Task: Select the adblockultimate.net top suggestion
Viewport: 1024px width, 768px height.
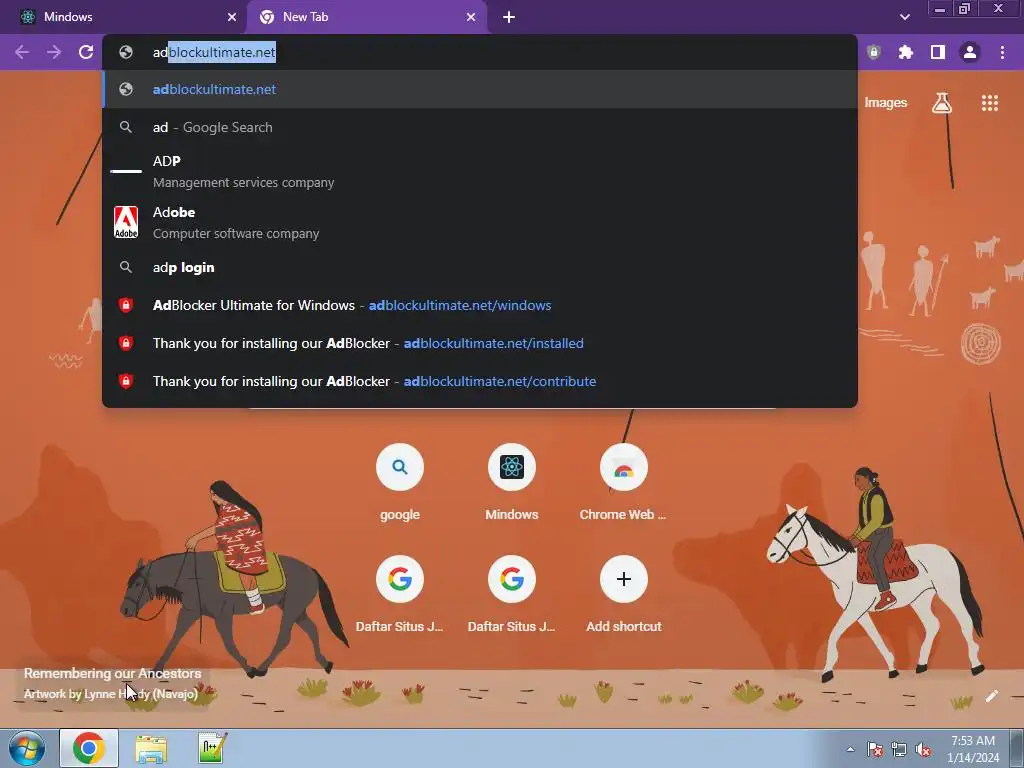Action: point(479,89)
